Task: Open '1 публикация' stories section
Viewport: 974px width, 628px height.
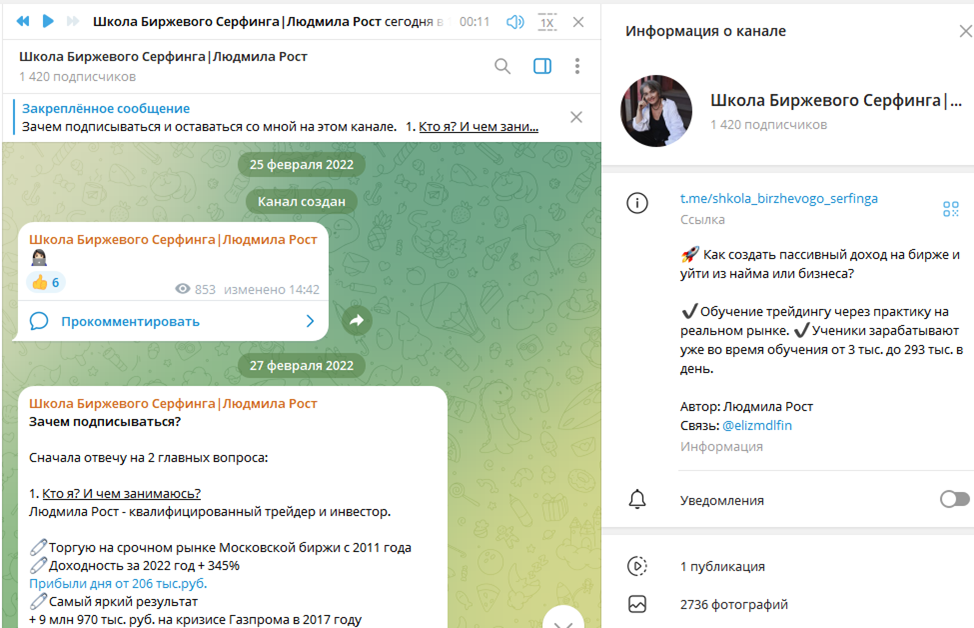Action: 722,567
